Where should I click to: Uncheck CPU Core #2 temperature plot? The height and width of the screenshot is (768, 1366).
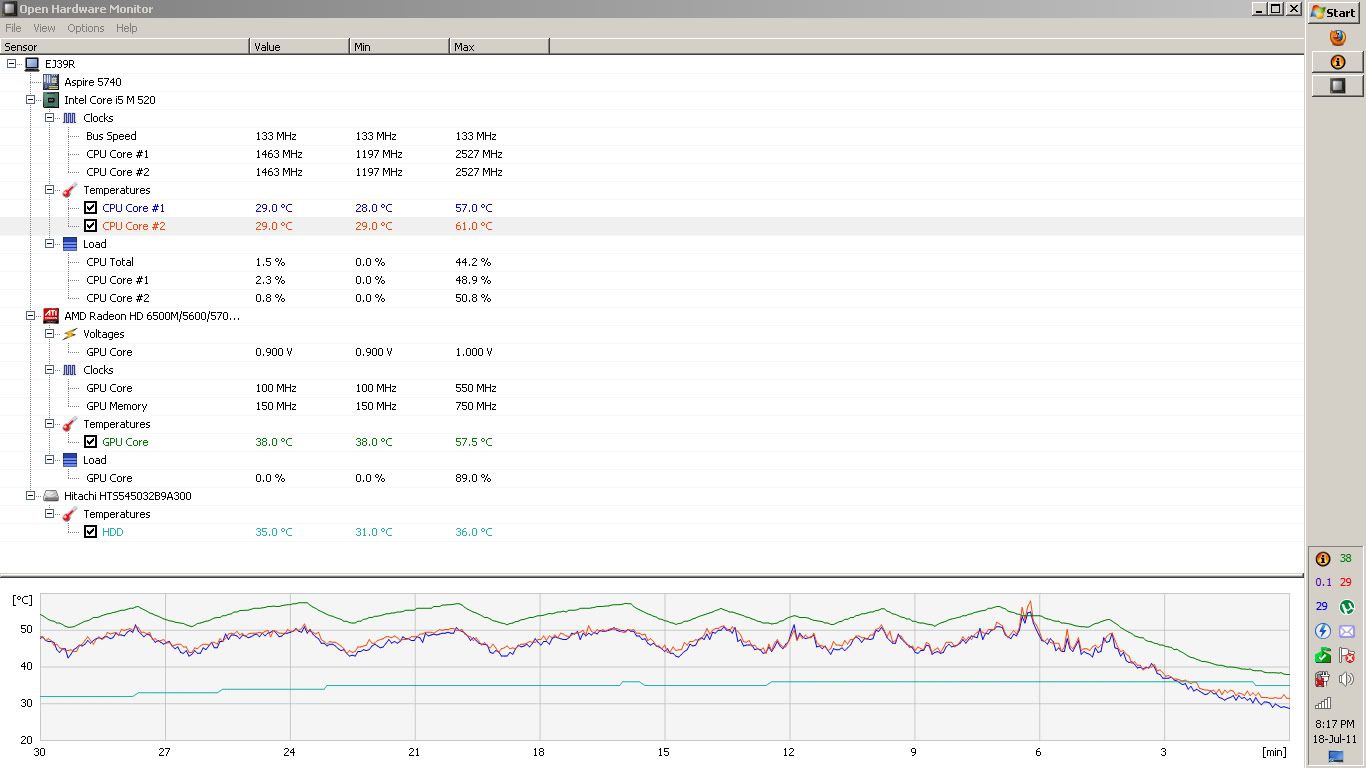click(91, 226)
